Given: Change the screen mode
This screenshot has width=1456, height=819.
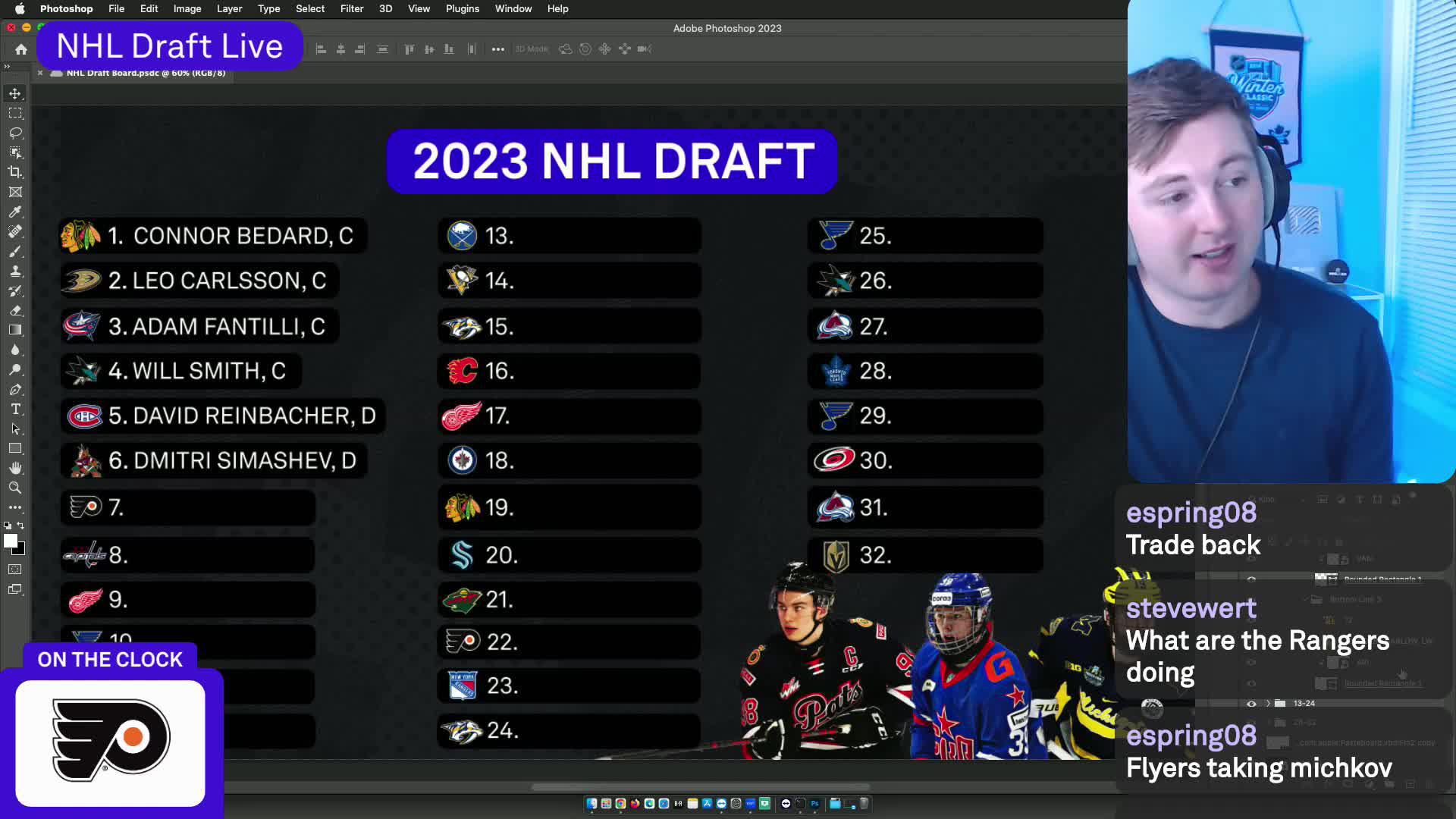Looking at the screenshot, I should 15,589.
